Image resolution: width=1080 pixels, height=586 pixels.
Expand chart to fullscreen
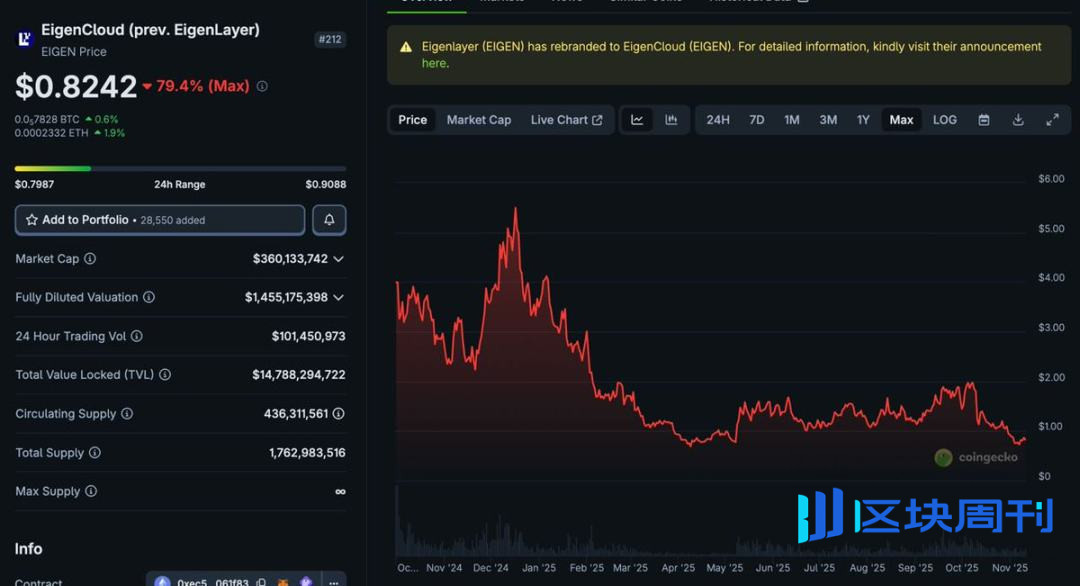(1052, 120)
